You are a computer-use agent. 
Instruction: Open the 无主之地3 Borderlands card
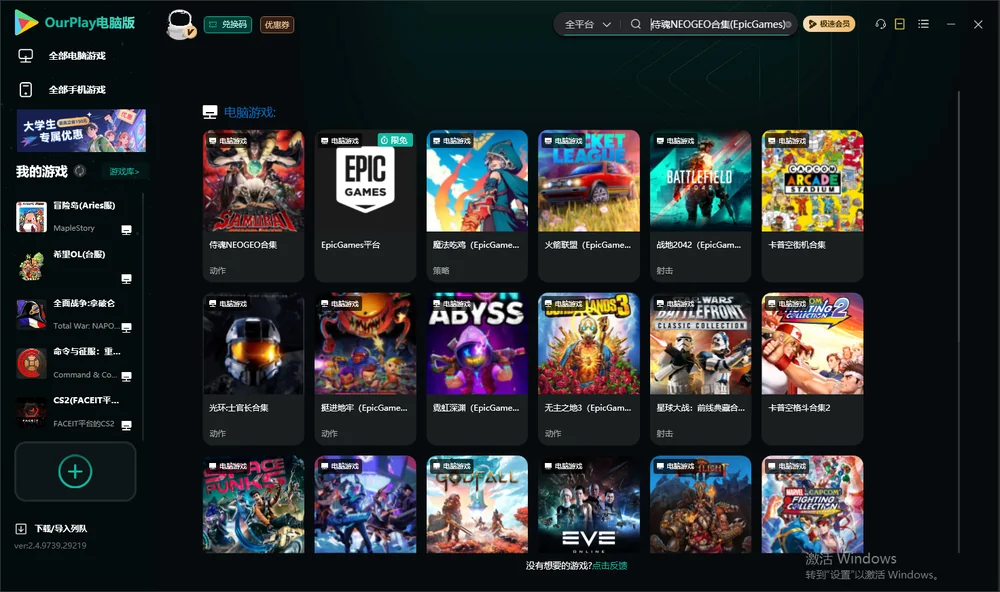click(589, 368)
